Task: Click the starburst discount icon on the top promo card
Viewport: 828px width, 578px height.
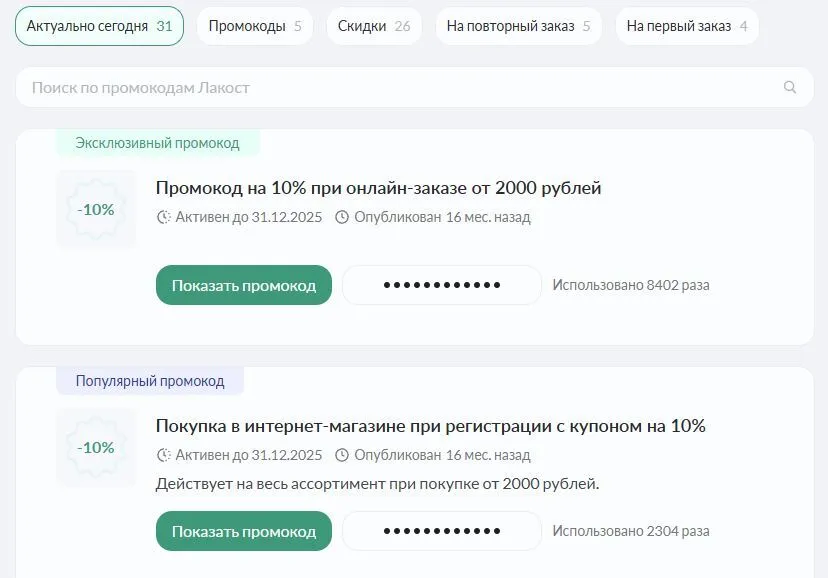Action: (x=95, y=209)
